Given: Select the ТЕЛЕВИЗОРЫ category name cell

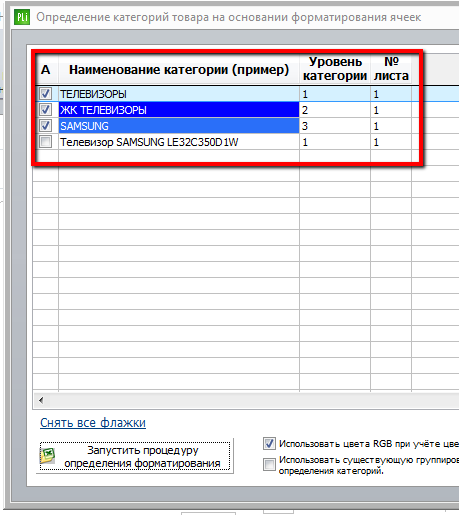Looking at the screenshot, I should (x=179, y=94).
